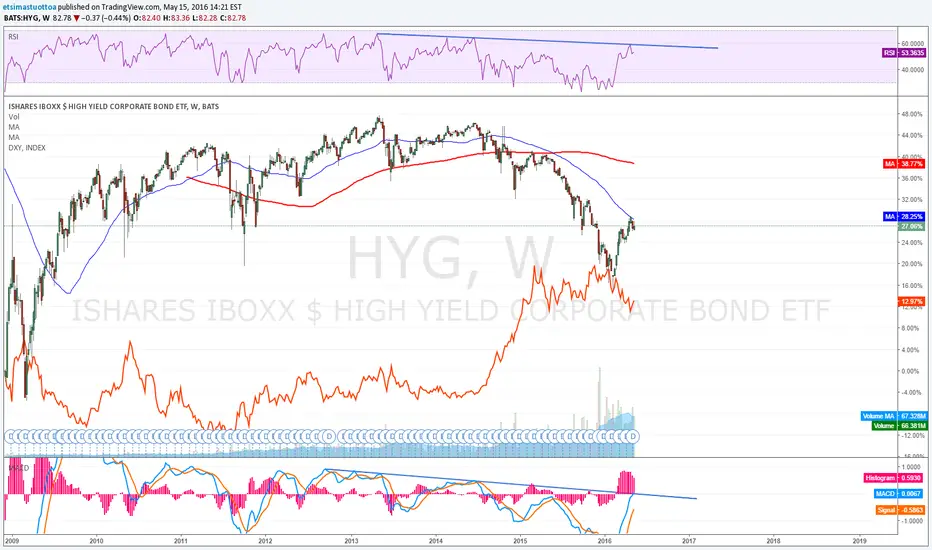Click the ISHARES IBOXX chart title legend
The height and width of the screenshot is (550, 932).
point(114,106)
